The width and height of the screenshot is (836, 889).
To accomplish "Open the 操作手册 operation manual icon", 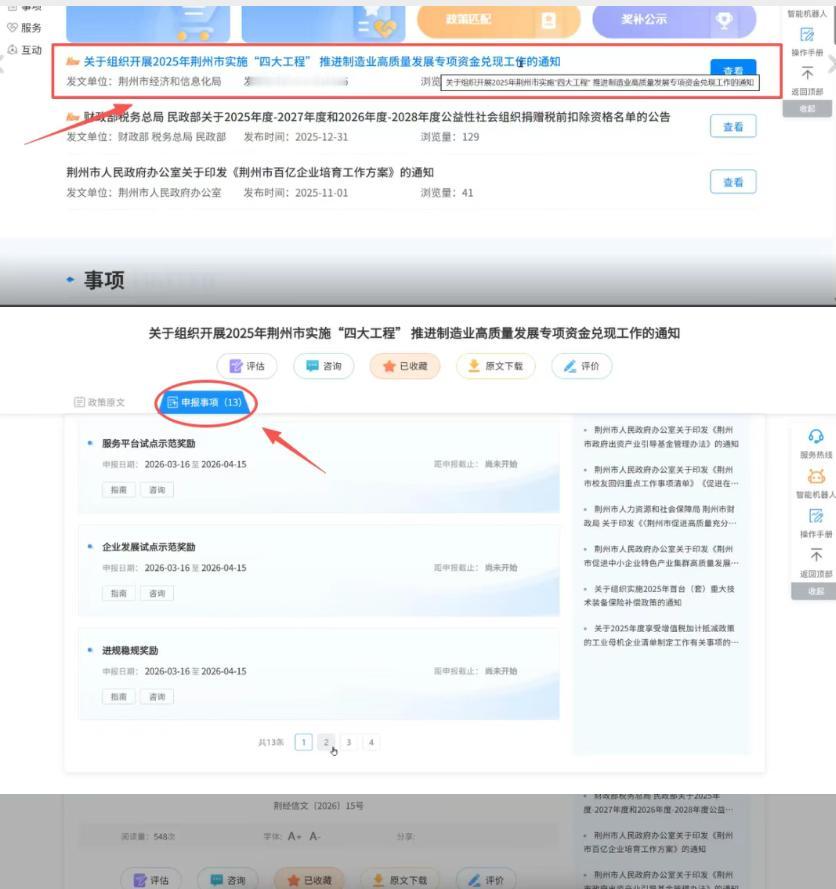I will (816, 514).
